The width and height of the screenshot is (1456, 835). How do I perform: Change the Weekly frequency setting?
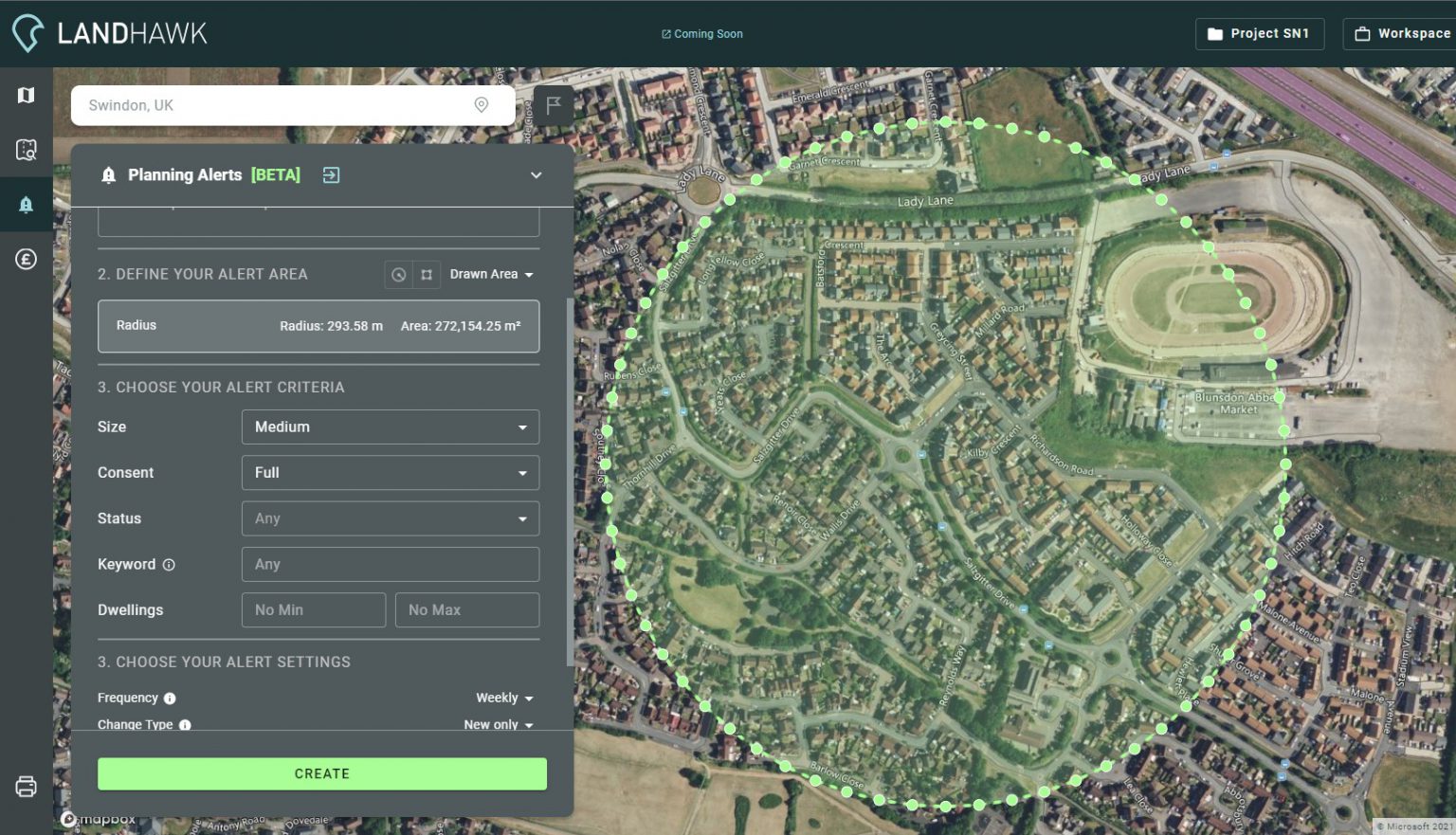pos(502,698)
